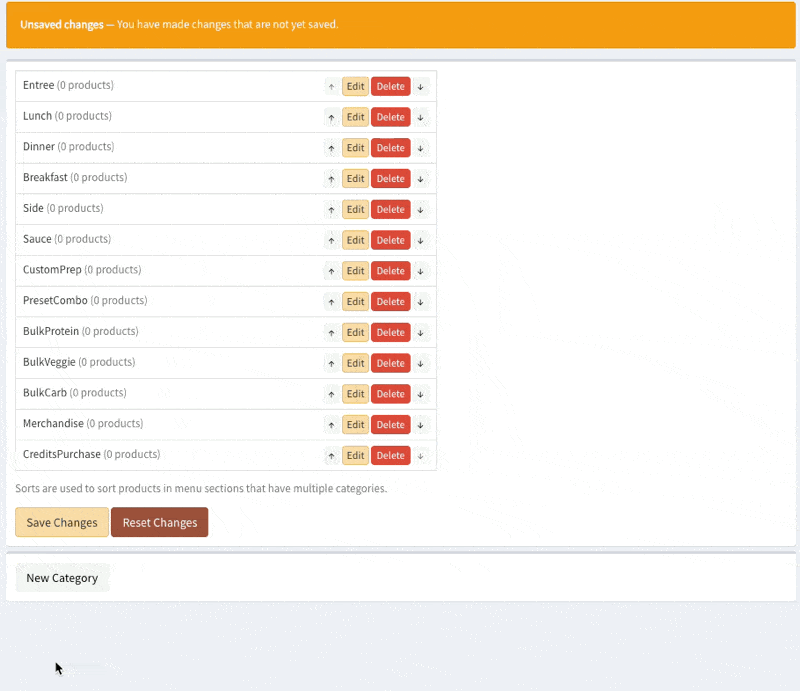Screen dimensions: 800x691
Task: Delete the Sauce category
Action: [391, 240]
